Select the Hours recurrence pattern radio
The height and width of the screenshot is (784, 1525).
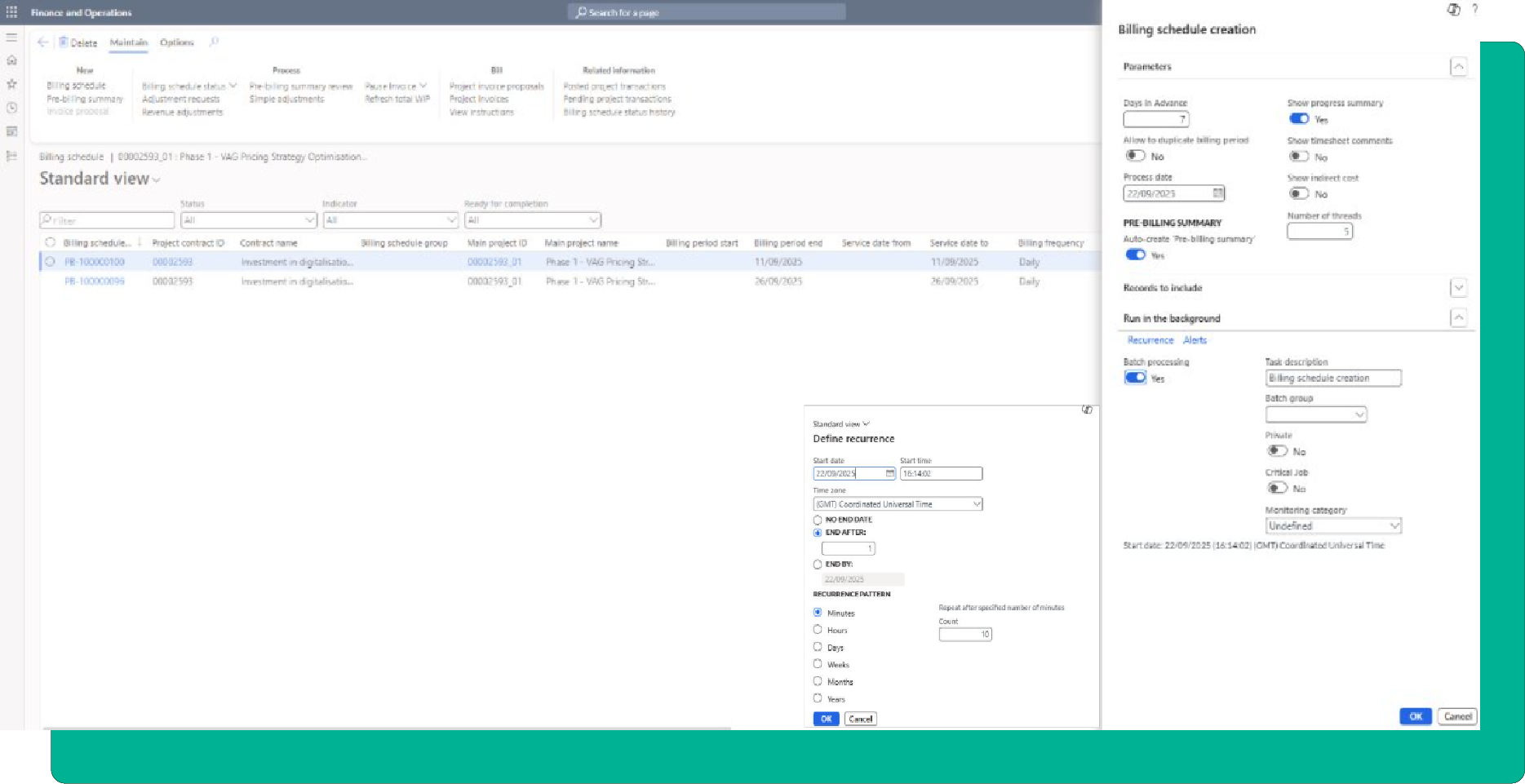(818, 630)
